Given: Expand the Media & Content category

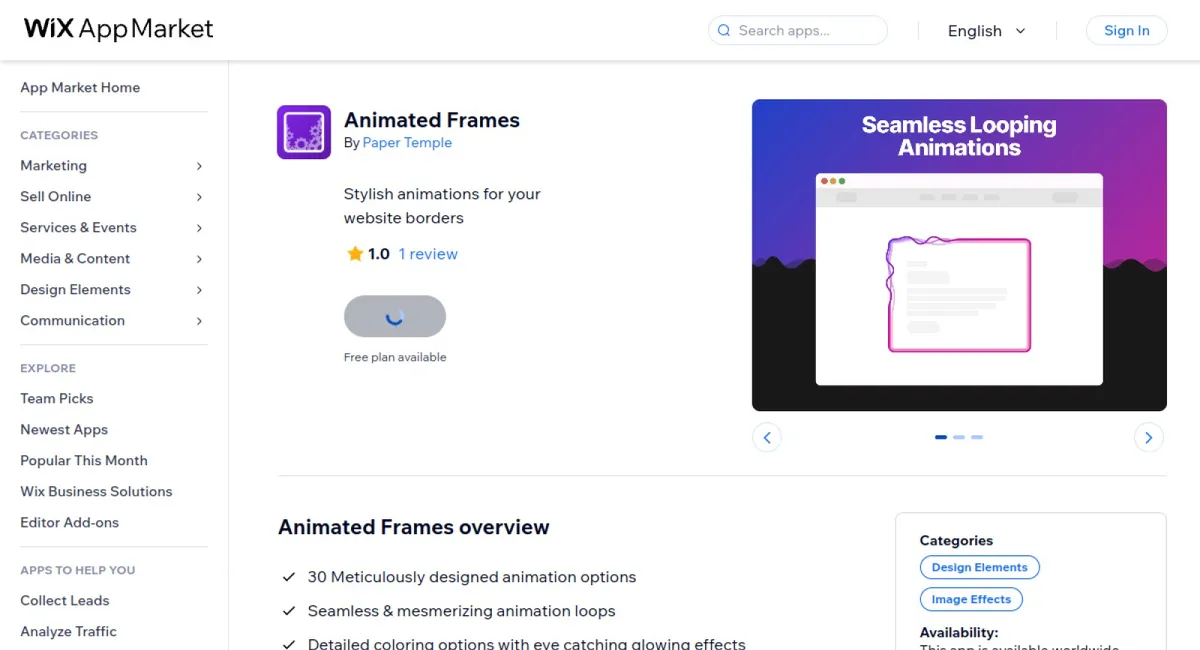Looking at the screenshot, I should pos(112,259).
